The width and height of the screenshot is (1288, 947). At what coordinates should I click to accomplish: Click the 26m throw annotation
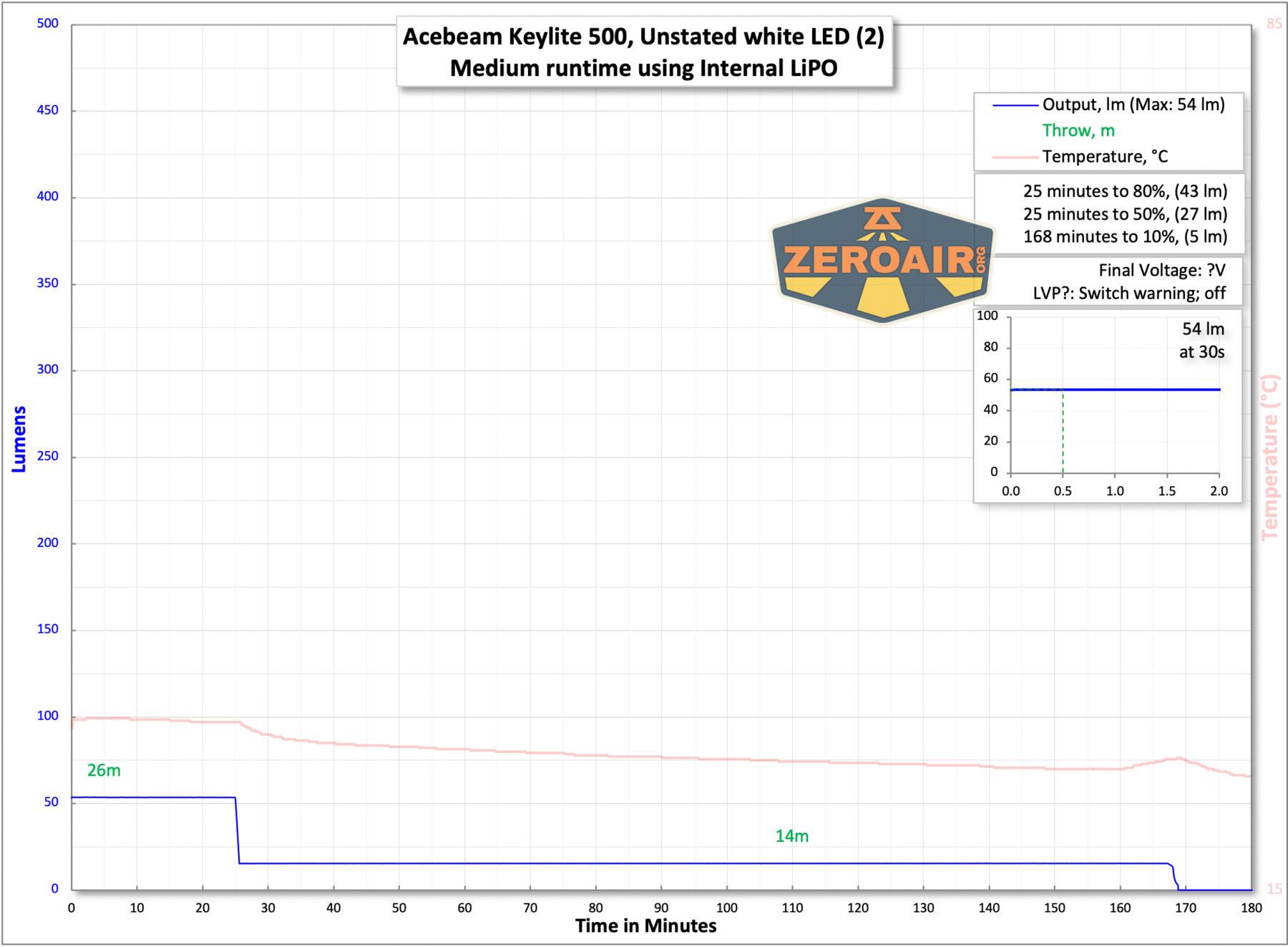pyautogui.click(x=104, y=771)
